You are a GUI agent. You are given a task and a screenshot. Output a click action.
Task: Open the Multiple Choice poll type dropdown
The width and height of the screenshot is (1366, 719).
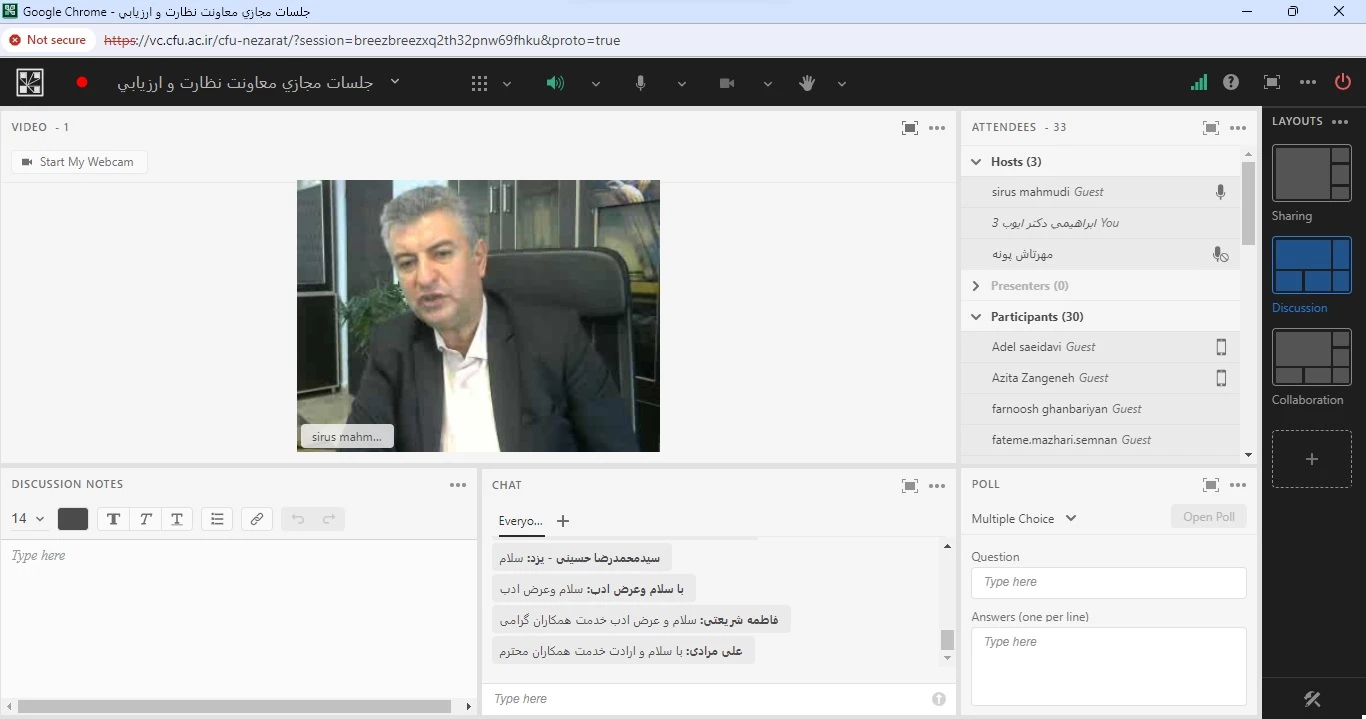[x=1024, y=519]
